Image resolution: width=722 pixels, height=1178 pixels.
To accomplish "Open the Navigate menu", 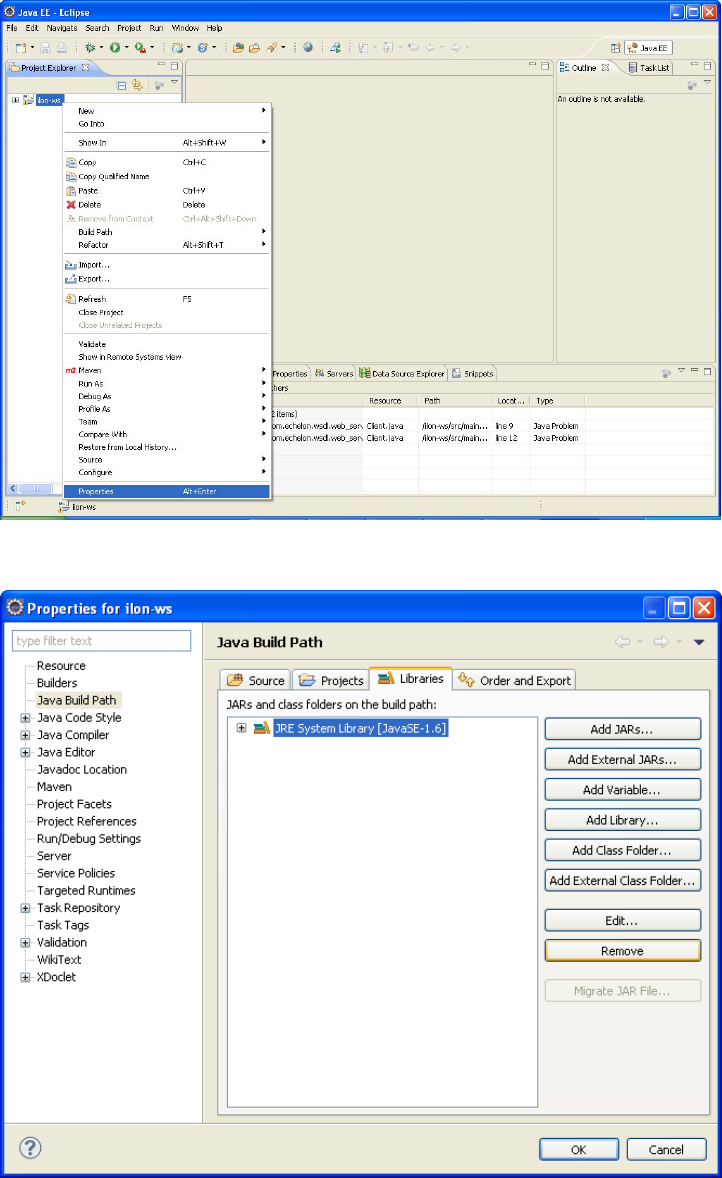I will pos(62,28).
